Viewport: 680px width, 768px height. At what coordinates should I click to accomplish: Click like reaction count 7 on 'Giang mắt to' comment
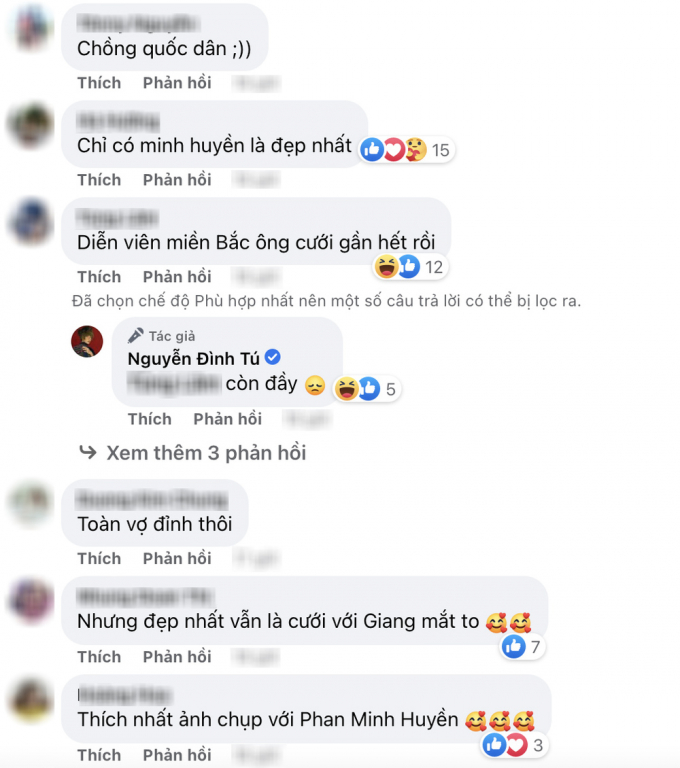pyautogui.click(x=523, y=647)
